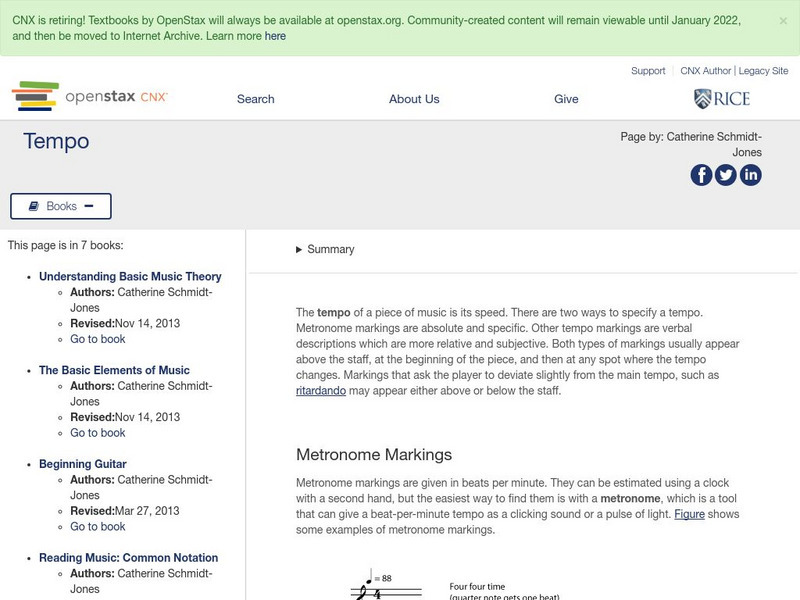Open the Beginning Guitar book title
800x600 pixels.
tap(83, 464)
